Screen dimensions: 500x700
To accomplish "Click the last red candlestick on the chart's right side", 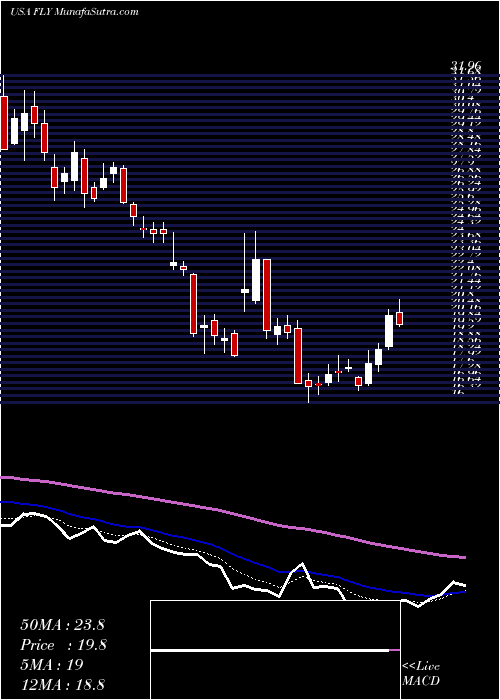I will pos(400,318).
